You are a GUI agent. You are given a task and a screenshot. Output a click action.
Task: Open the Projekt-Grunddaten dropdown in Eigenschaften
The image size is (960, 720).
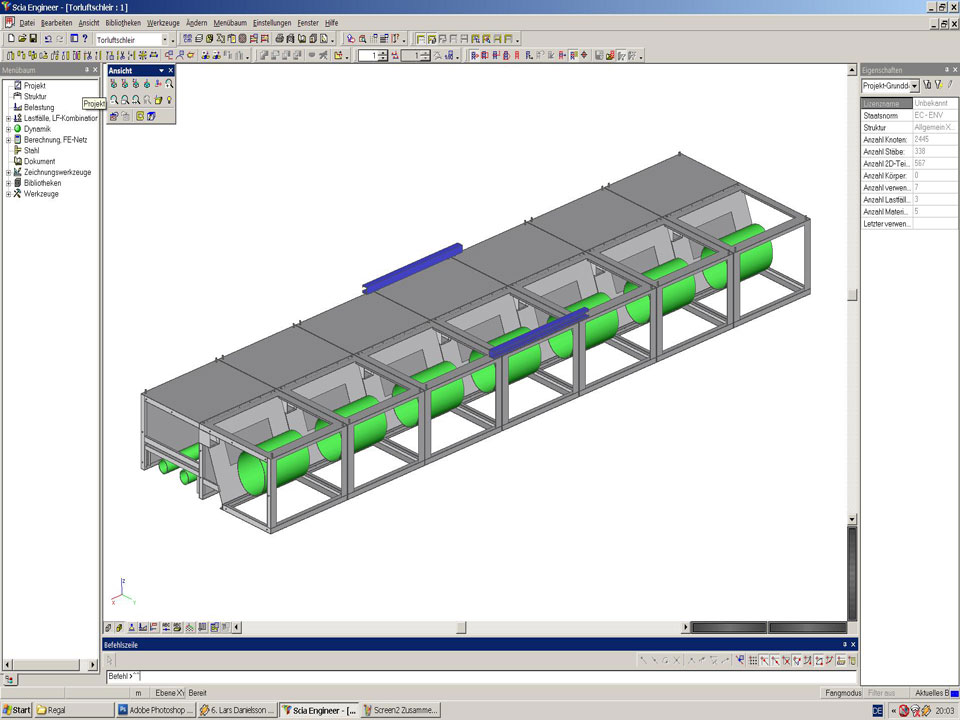pyautogui.click(x=914, y=86)
